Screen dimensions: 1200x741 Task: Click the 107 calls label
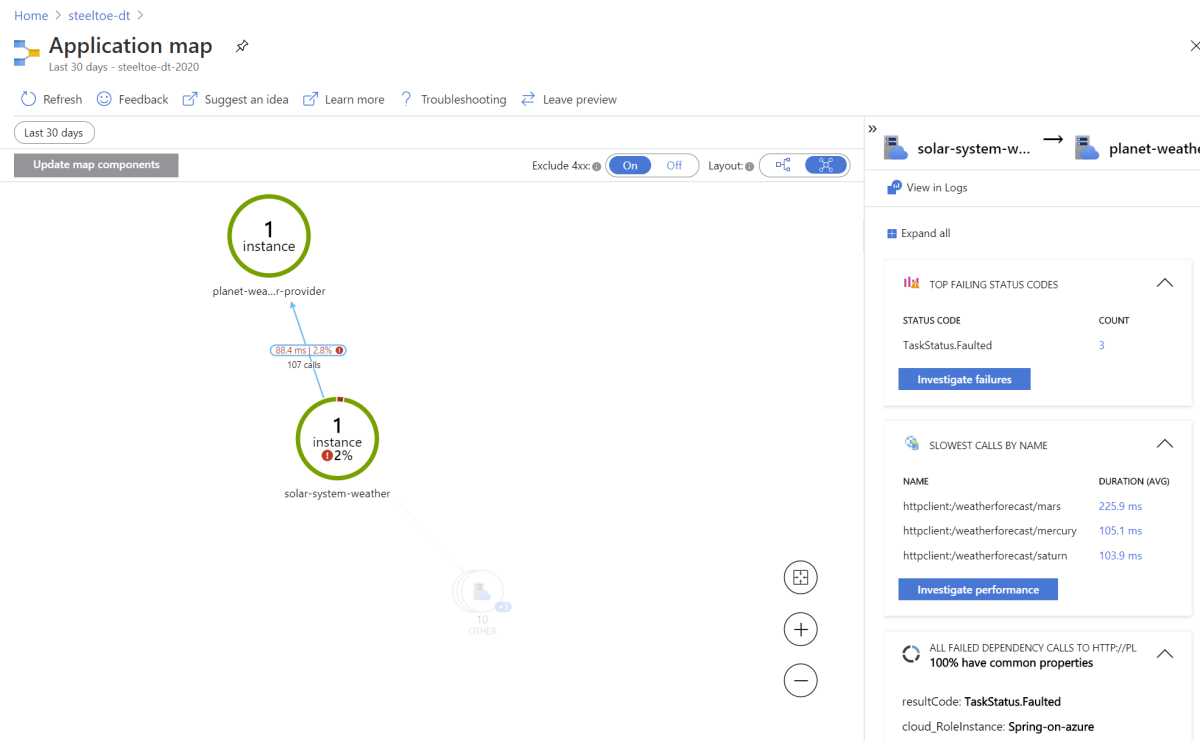[304, 365]
